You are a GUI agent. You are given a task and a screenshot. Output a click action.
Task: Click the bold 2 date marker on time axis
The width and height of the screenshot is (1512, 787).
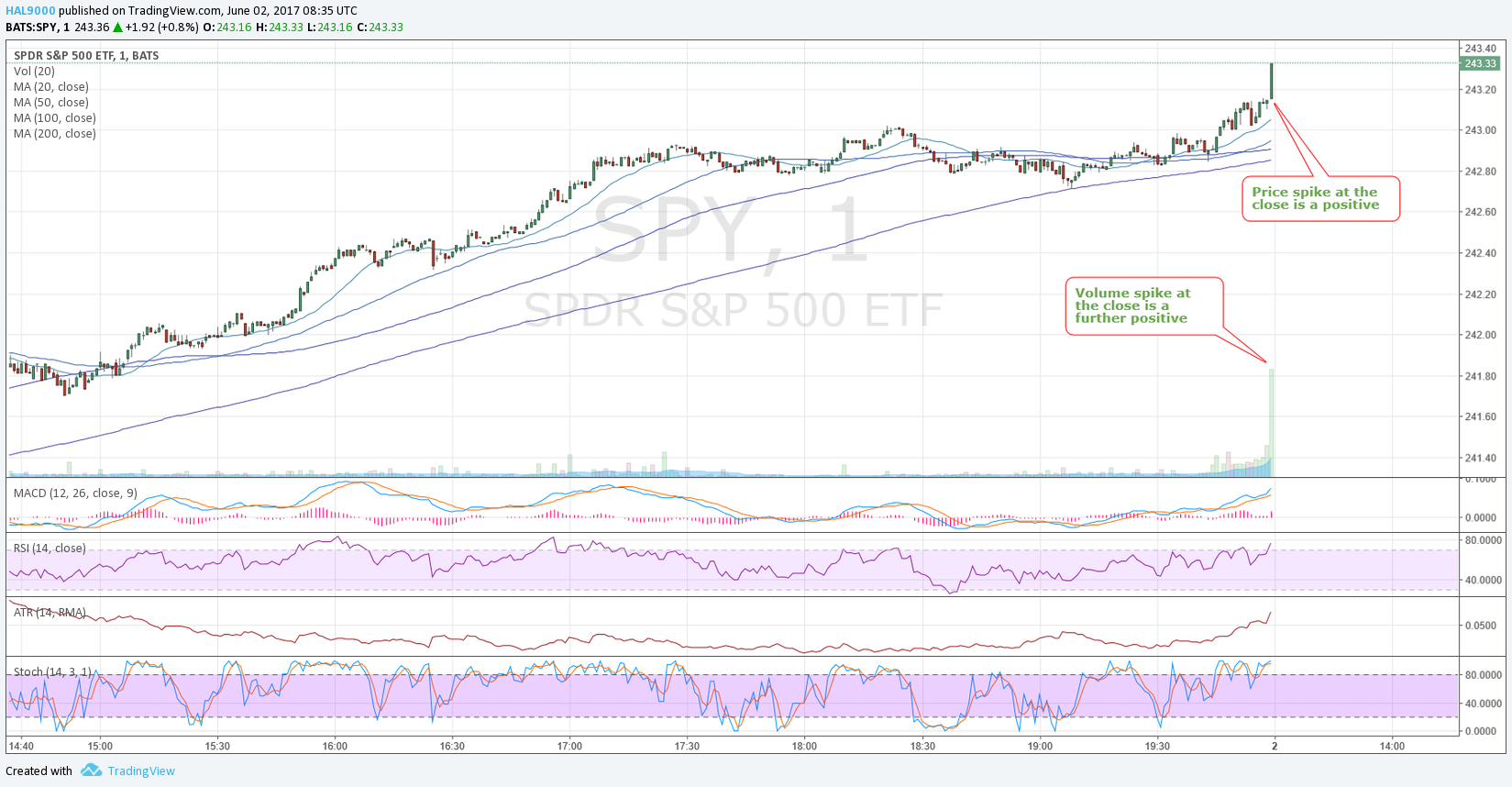1275,746
